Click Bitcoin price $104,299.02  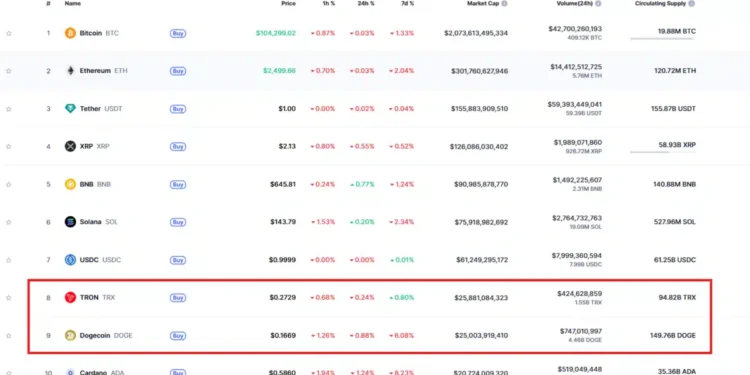point(276,33)
